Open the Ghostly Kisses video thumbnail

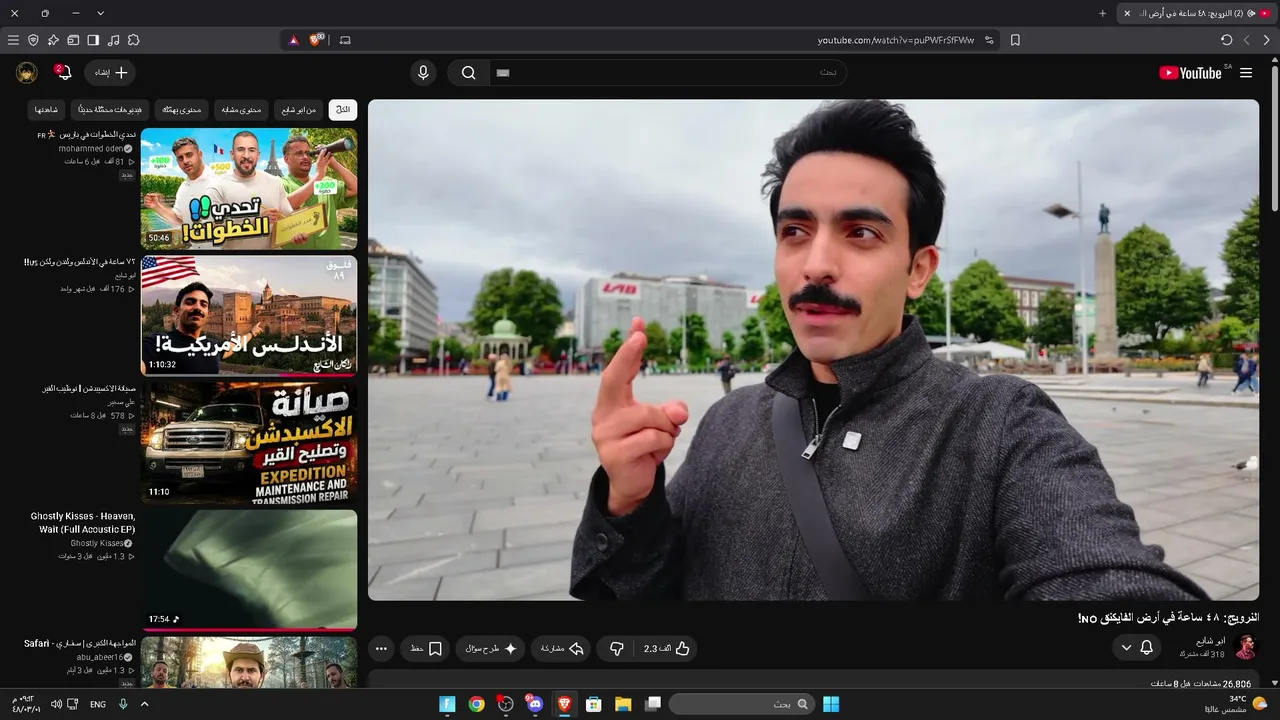point(249,570)
